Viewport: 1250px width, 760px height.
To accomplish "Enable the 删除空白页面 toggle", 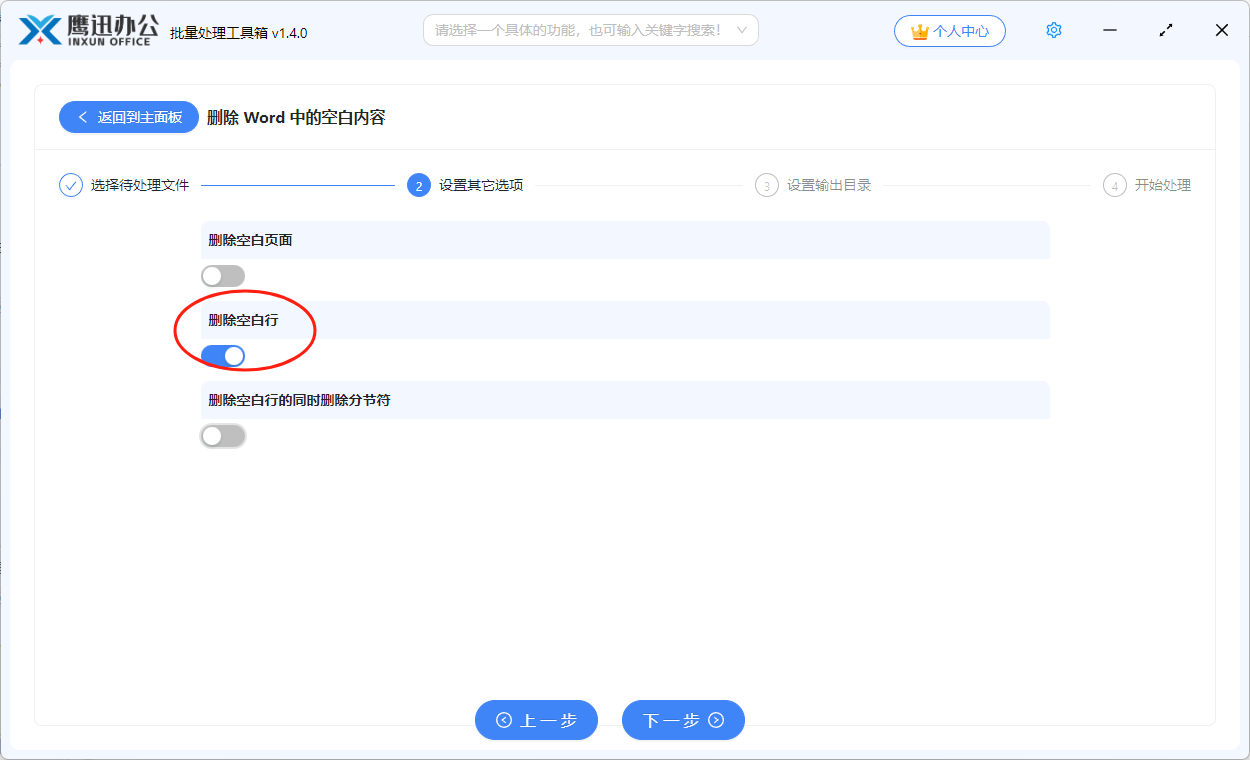I will (x=222, y=275).
